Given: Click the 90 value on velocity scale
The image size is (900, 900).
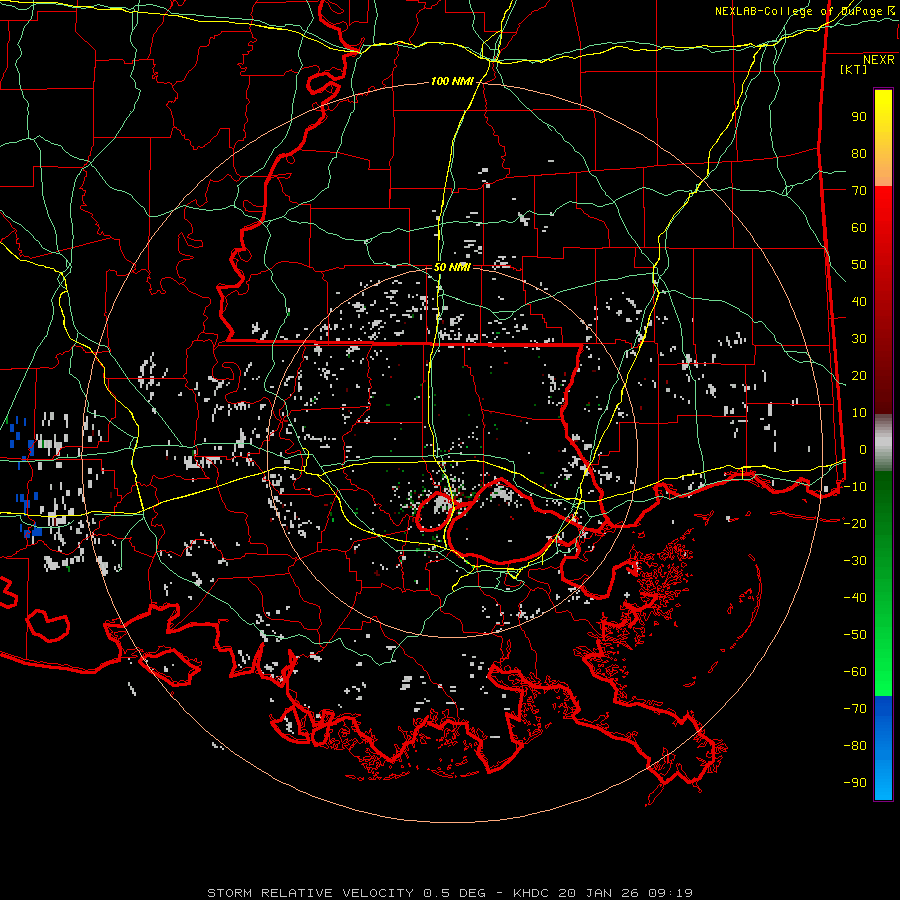Looking at the screenshot, I should [859, 117].
